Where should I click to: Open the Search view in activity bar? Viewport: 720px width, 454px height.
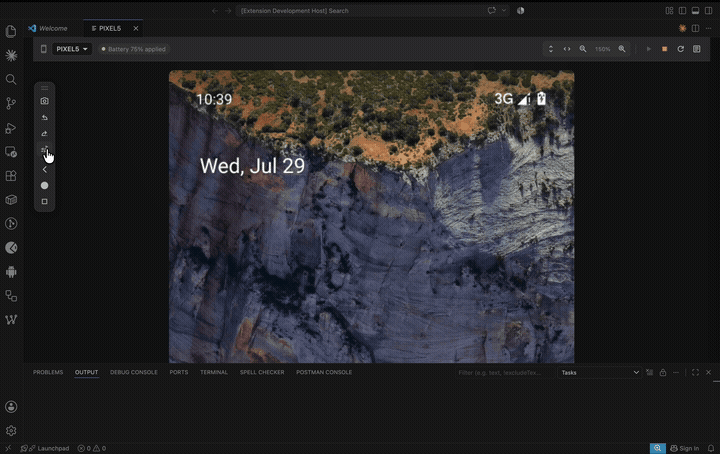pos(11,79)
